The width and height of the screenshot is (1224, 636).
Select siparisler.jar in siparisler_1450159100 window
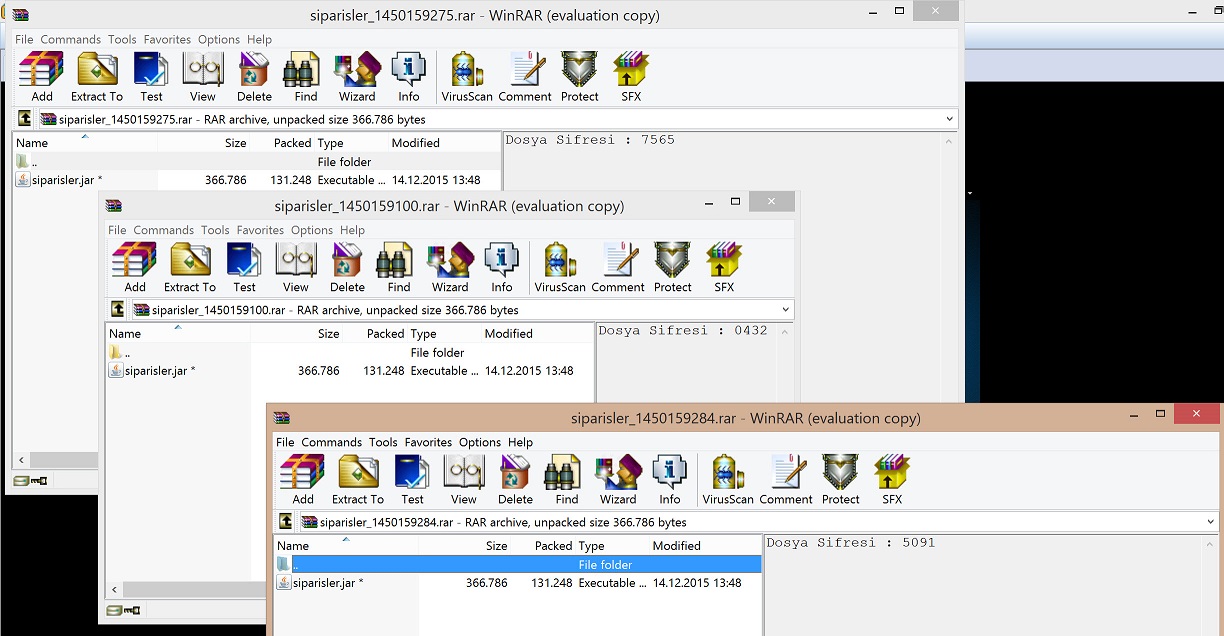(x=152, y=370)
